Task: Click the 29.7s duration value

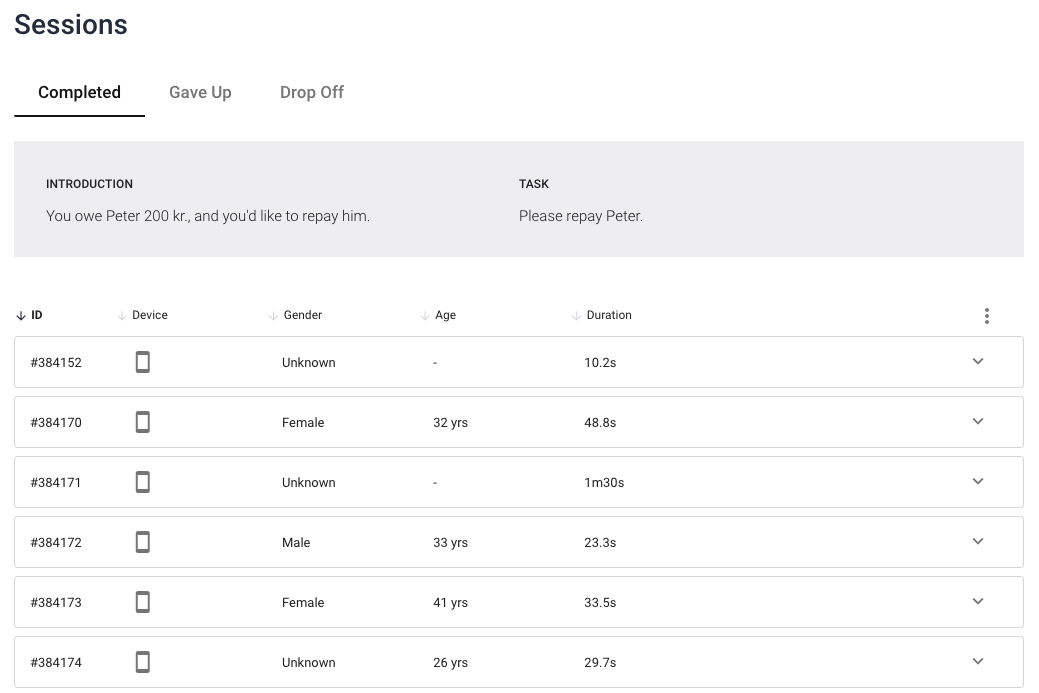Action: pyautogui.click(x=600, y=662)
